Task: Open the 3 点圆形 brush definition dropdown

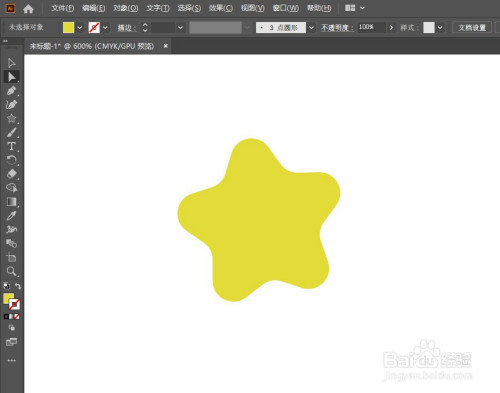Action: pos(311,28)
